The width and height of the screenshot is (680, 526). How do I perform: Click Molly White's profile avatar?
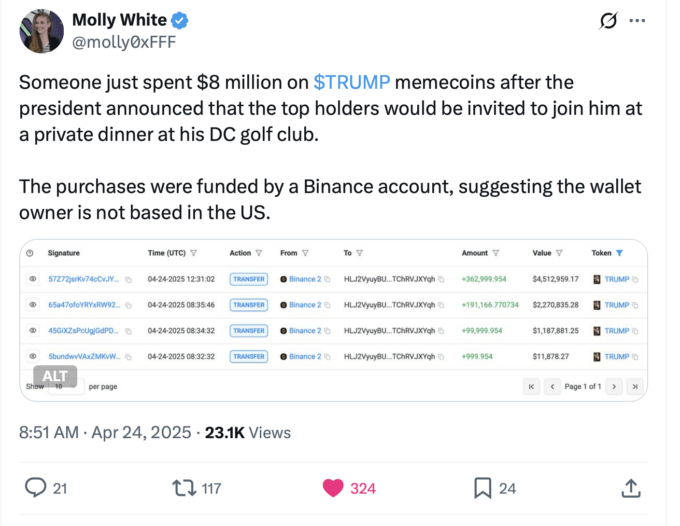pos(41,31)
